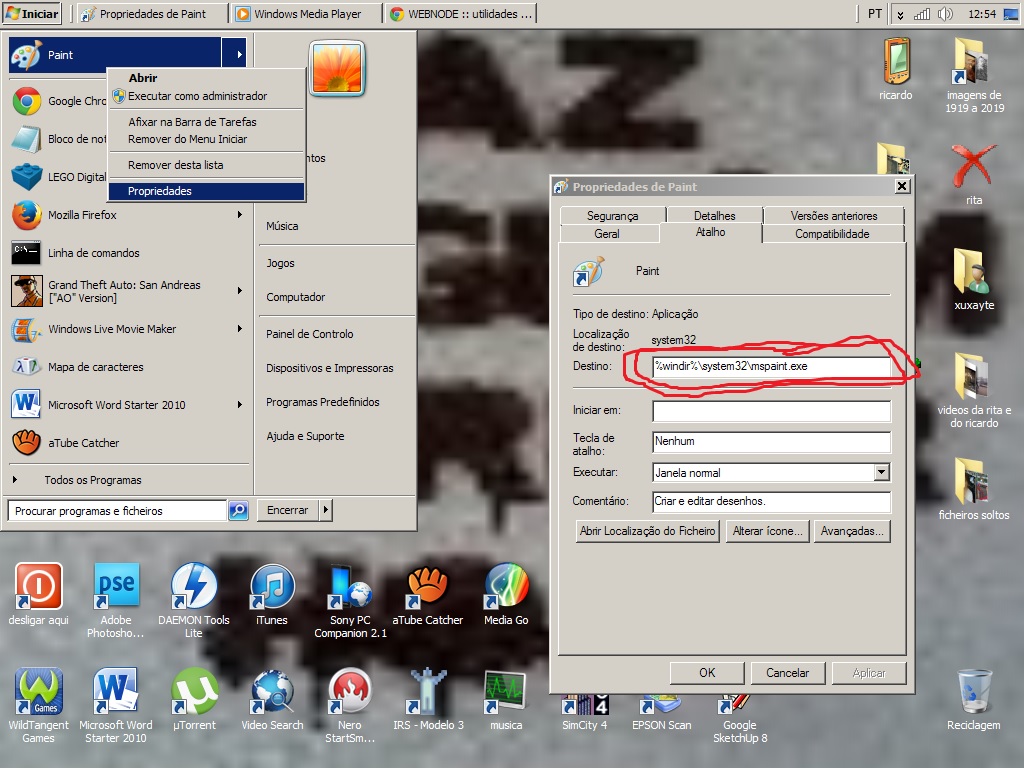Switch to the Segurança tab

(x=613, y=216)
